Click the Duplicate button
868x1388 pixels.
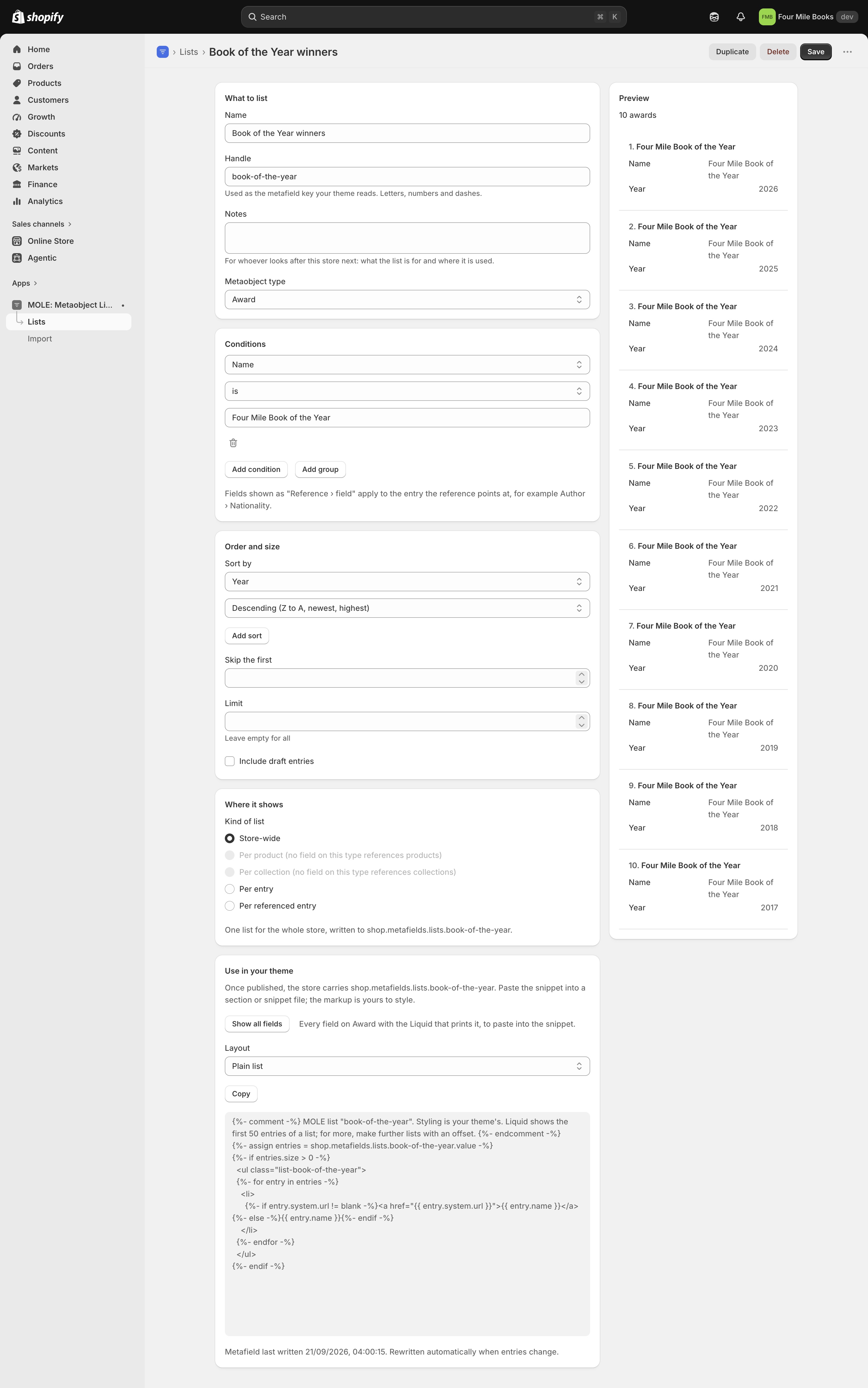[732, 52]
